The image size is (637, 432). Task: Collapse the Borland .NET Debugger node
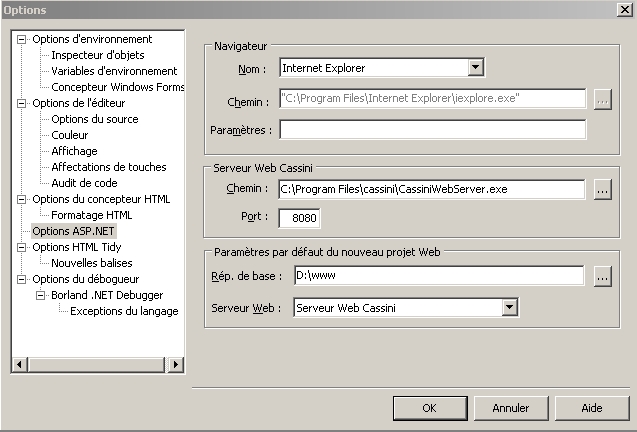(41, 295)
